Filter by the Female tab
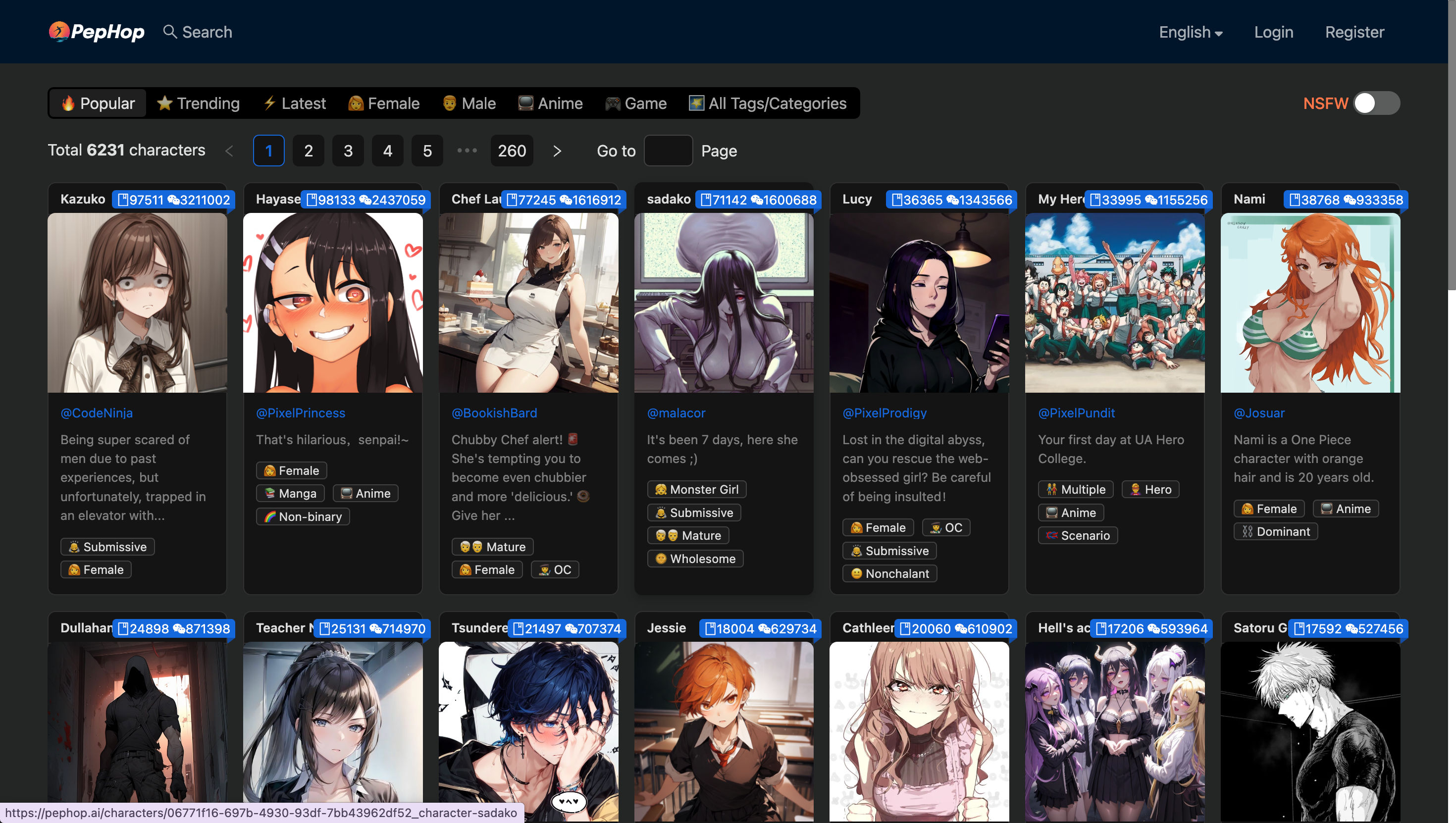The width and height of the screenshot is (1456, 823). [x=384, y=103]
